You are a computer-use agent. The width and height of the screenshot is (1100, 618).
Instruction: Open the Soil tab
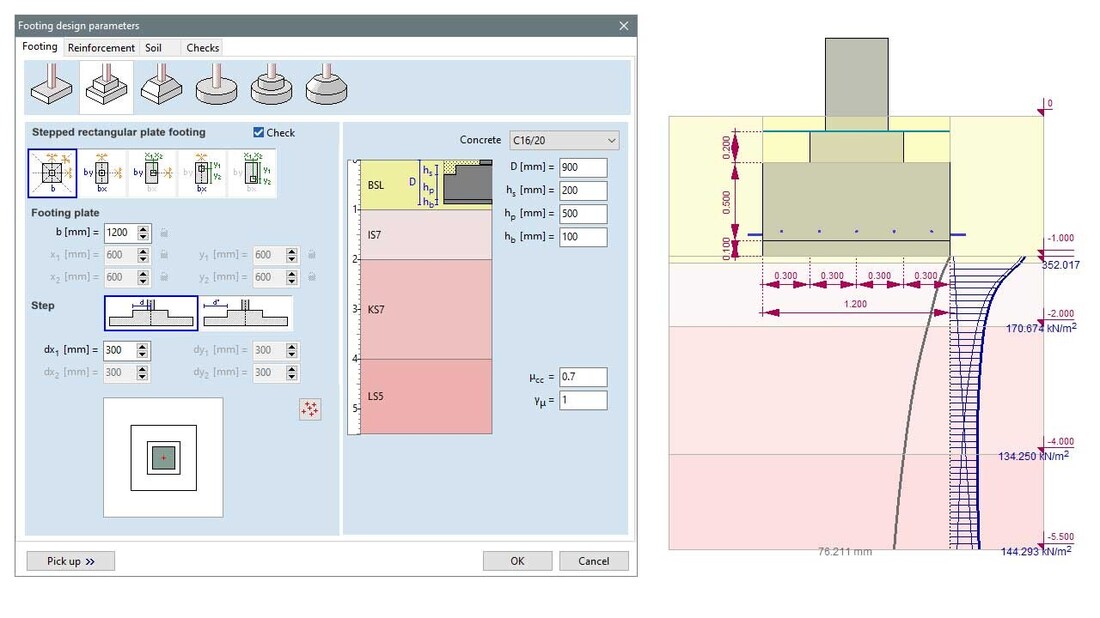click(153, 48)
